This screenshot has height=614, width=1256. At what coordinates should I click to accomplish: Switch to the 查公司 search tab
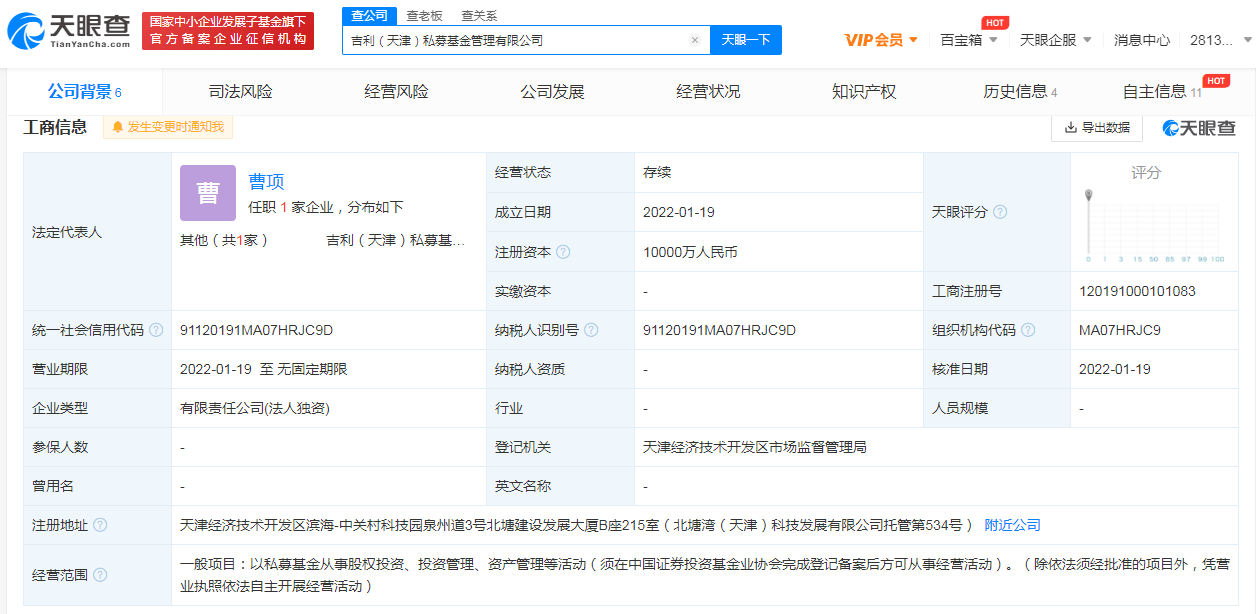[369, 15]
